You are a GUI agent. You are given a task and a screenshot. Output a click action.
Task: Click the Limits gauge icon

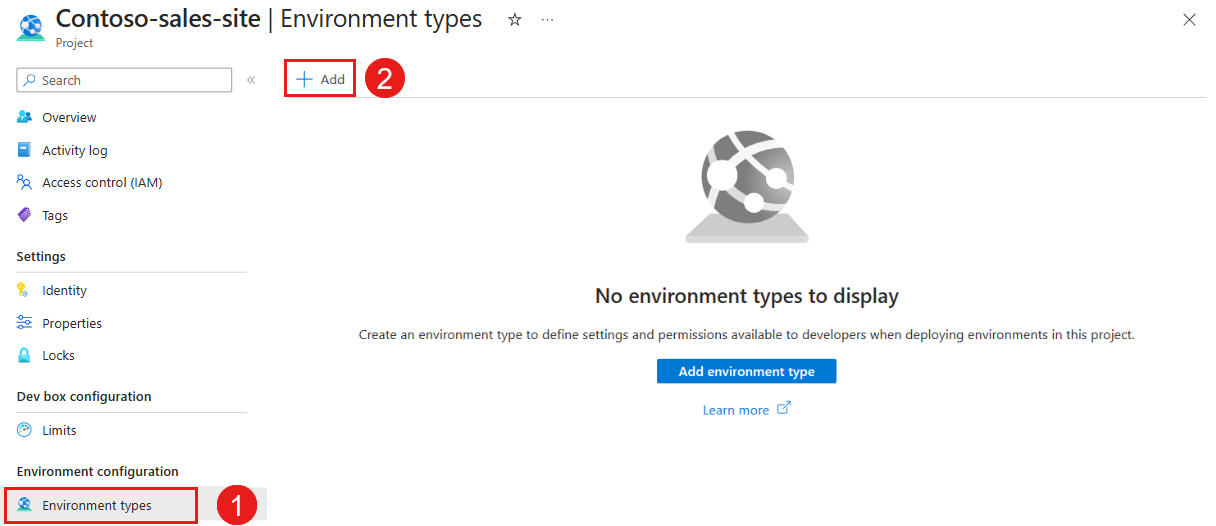[25, 430]
